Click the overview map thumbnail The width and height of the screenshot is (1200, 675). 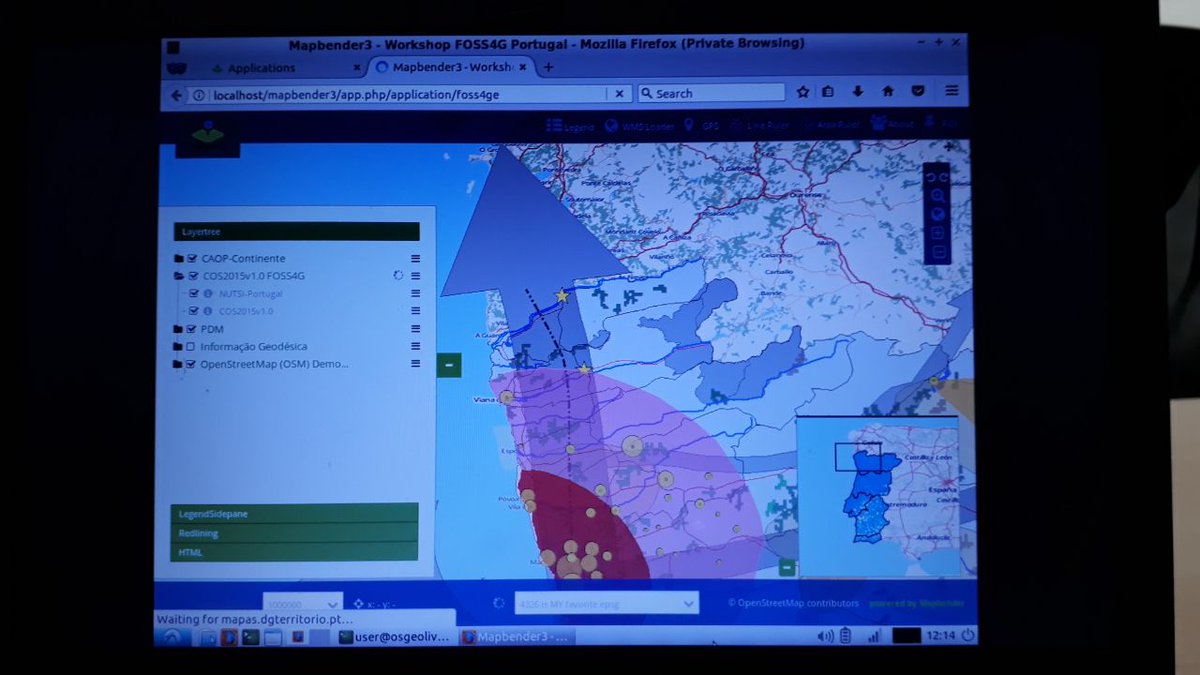click(x=877, y=497)
